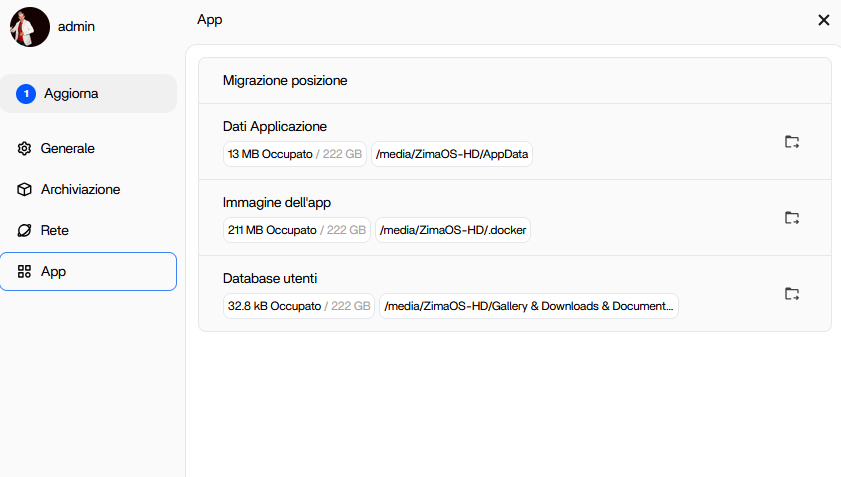Click migrate folder icon for Dati Applicazione

pos(792,142)
